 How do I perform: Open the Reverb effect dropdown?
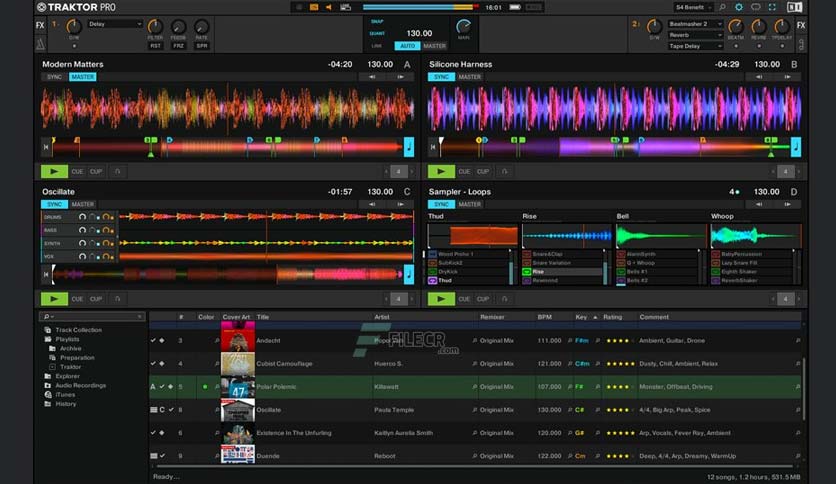coord(695,35)
